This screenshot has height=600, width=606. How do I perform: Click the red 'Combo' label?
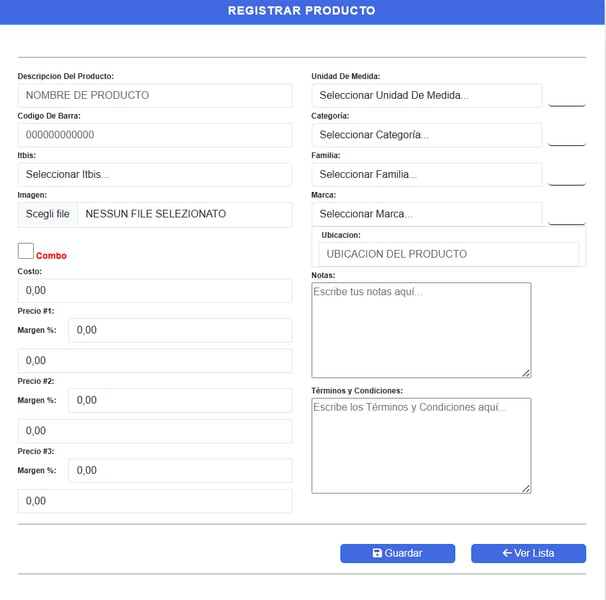(51, 256)
